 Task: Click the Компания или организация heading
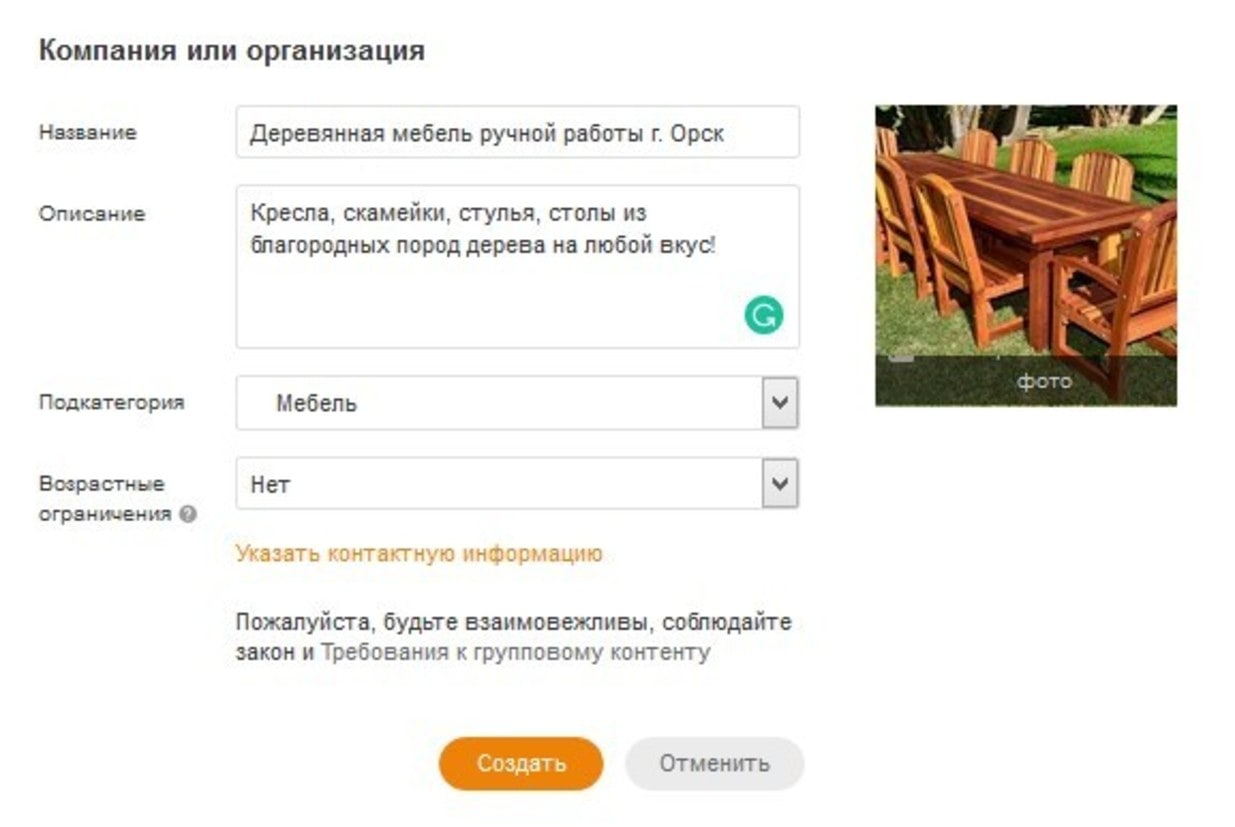[232, 51]
